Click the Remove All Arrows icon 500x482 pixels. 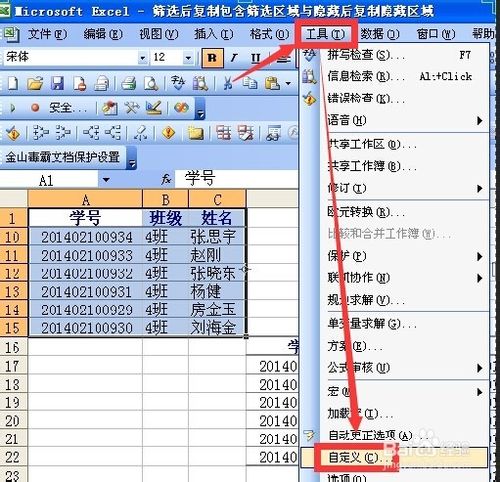(x=141, y=133)
